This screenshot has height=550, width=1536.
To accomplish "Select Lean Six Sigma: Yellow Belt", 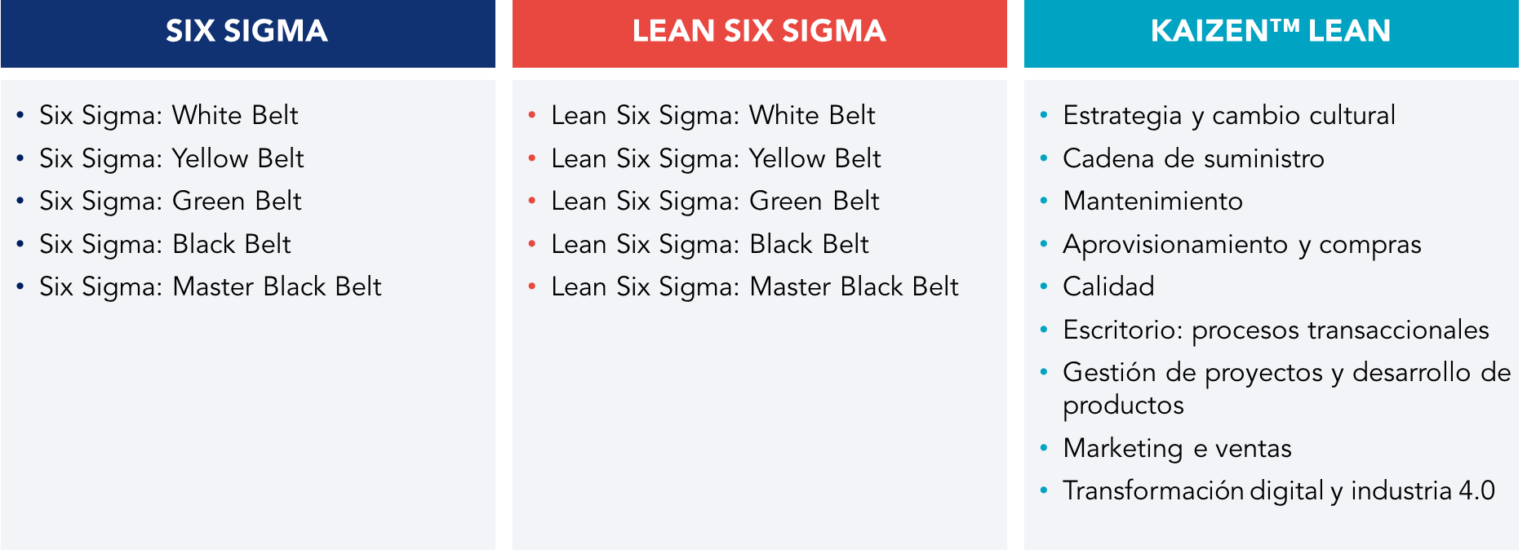I will click(x=716, y=159).
